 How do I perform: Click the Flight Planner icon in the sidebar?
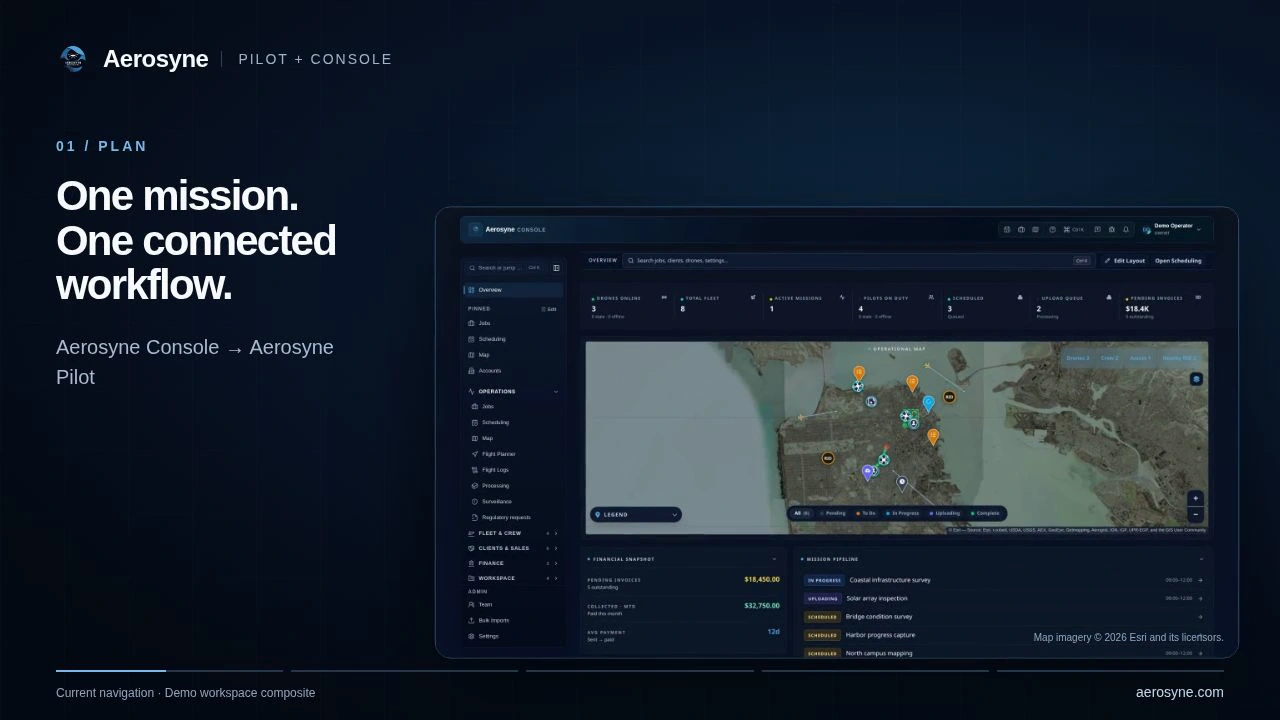[x=475, y=454]
